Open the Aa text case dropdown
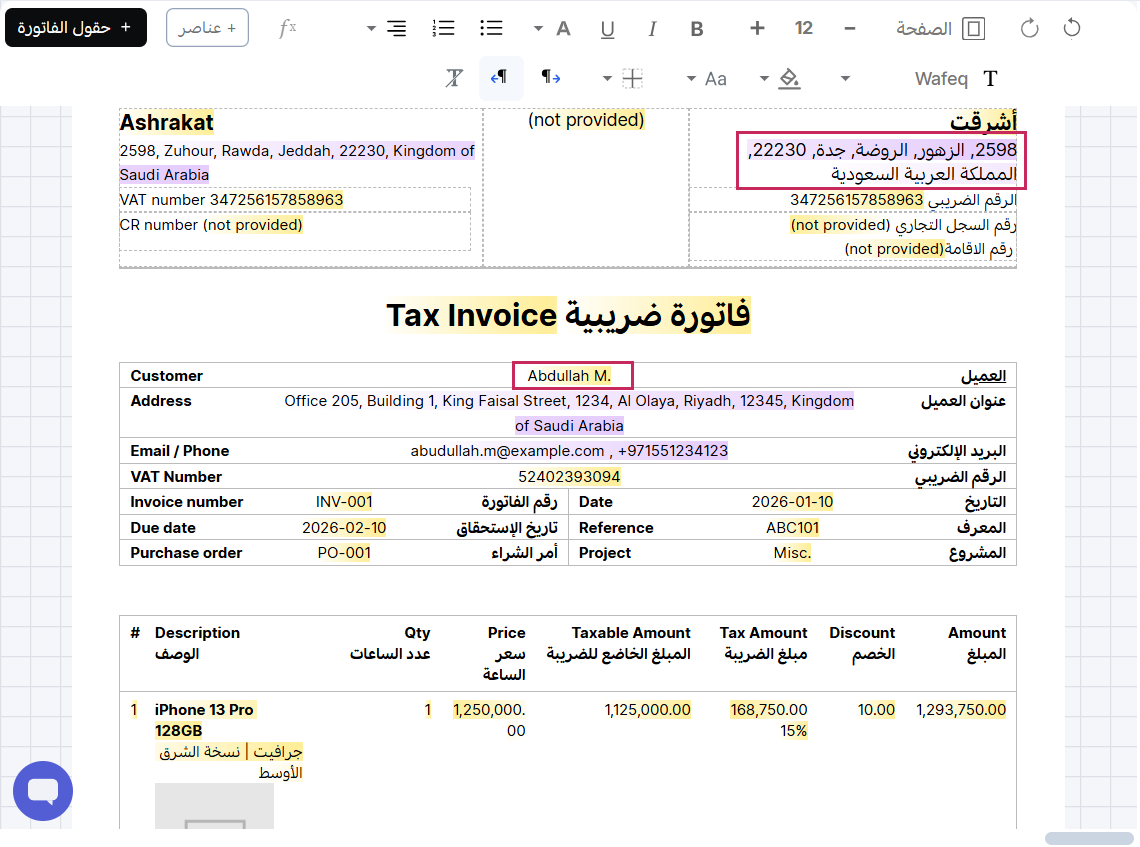The width and height of the screenshot is (1140, 847). point(691,79)
